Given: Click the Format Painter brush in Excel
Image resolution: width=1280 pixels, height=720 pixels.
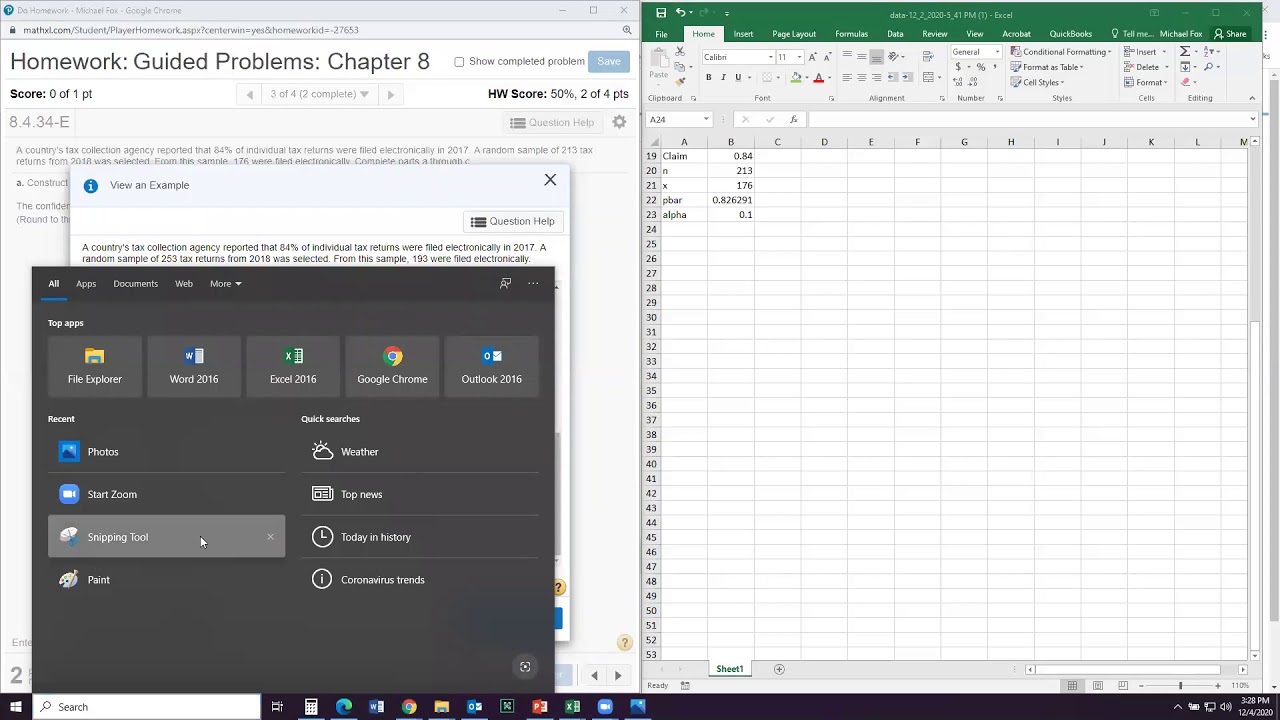Looking at the screenshot, I should pyautogui.click(x=680, y=82).
